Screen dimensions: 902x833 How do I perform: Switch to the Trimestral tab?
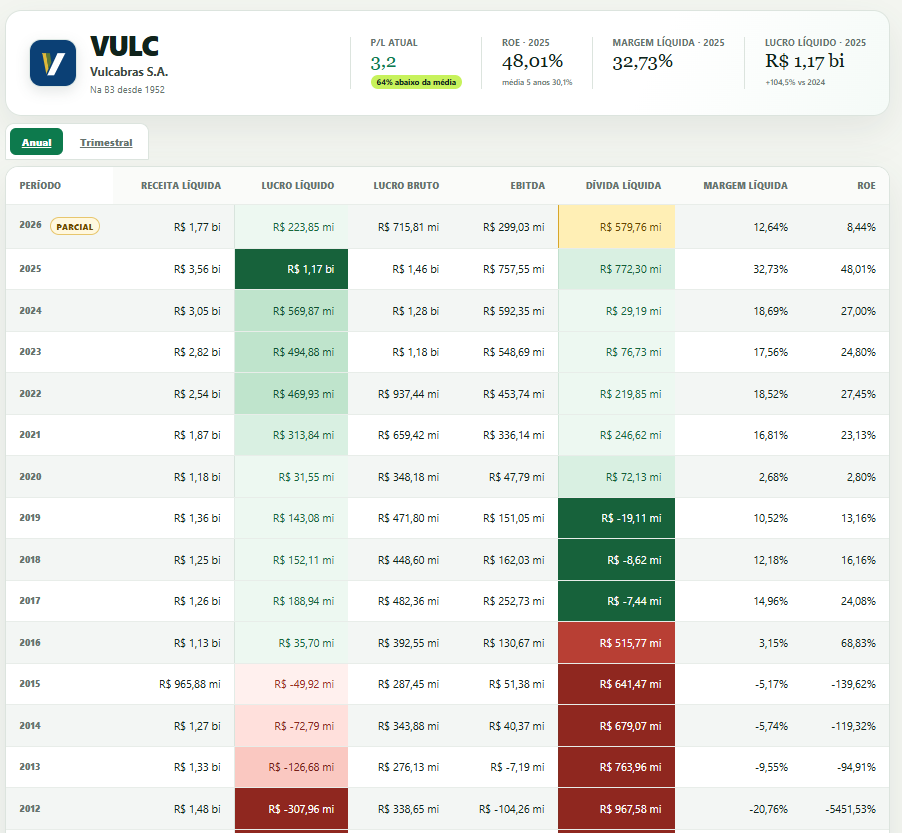106,142
